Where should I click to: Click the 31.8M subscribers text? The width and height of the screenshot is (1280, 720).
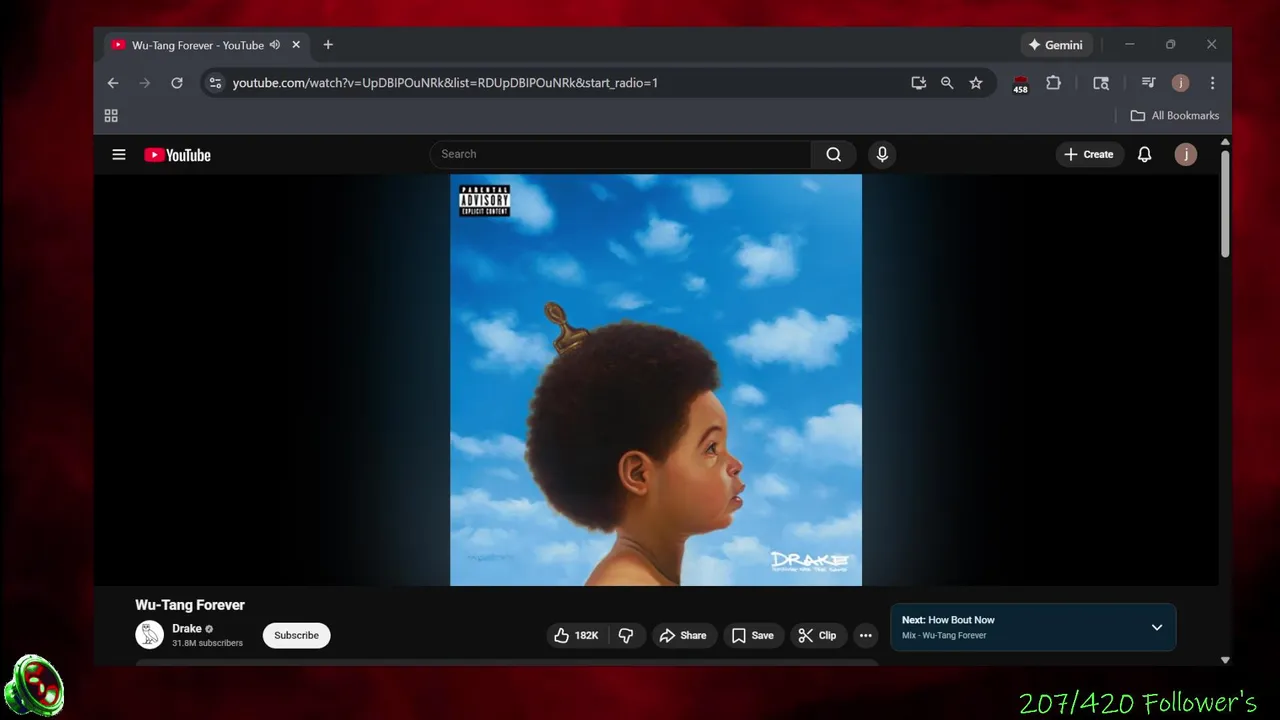(x=207, y=643)
